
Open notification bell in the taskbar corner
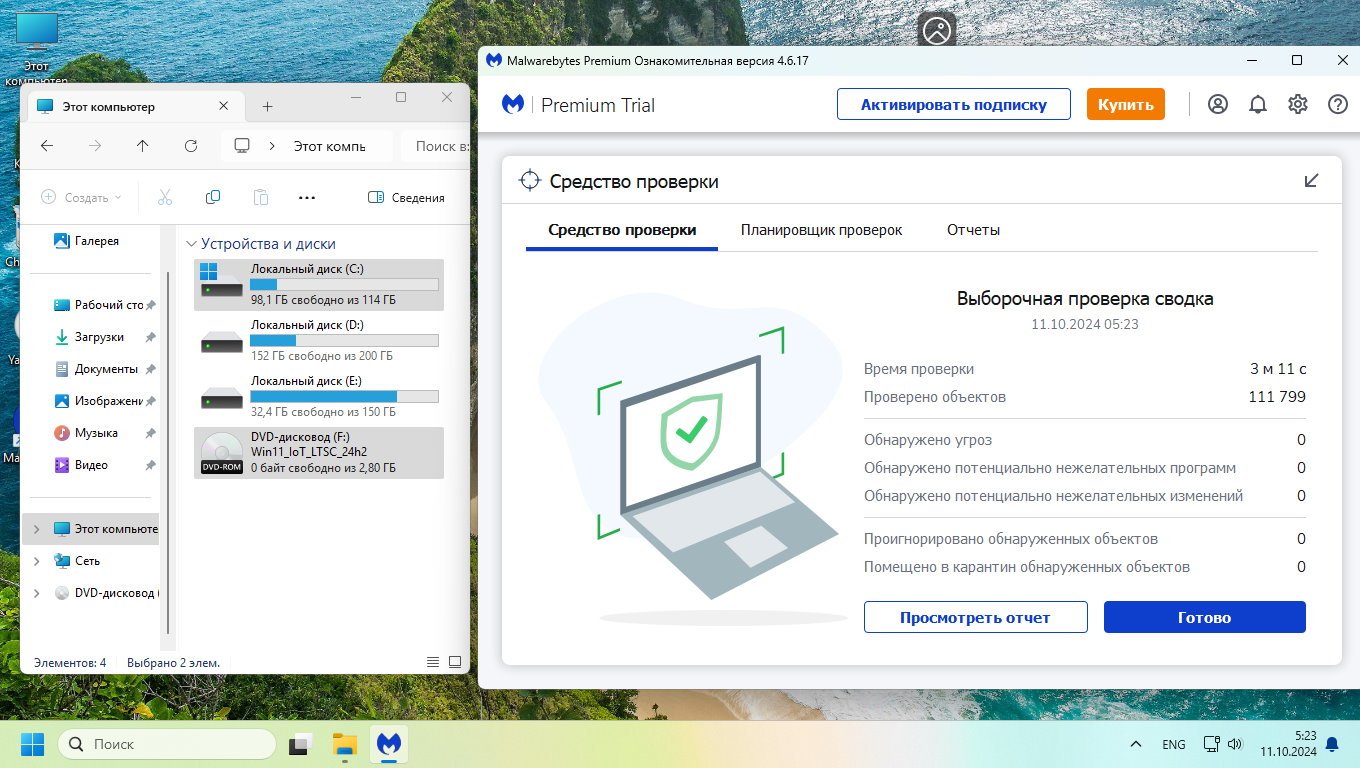(x=1332, y=744)
